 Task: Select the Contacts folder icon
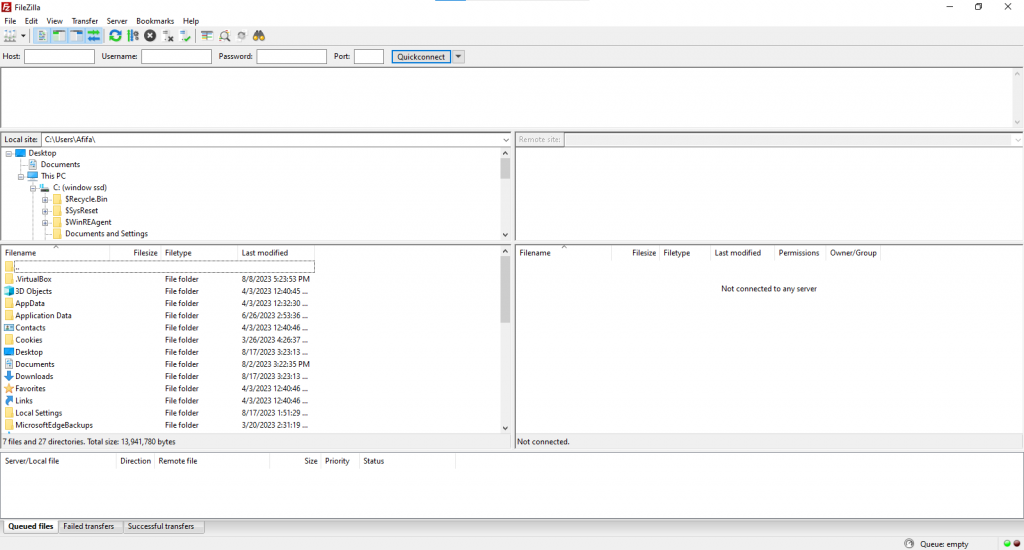click(9, 328)
